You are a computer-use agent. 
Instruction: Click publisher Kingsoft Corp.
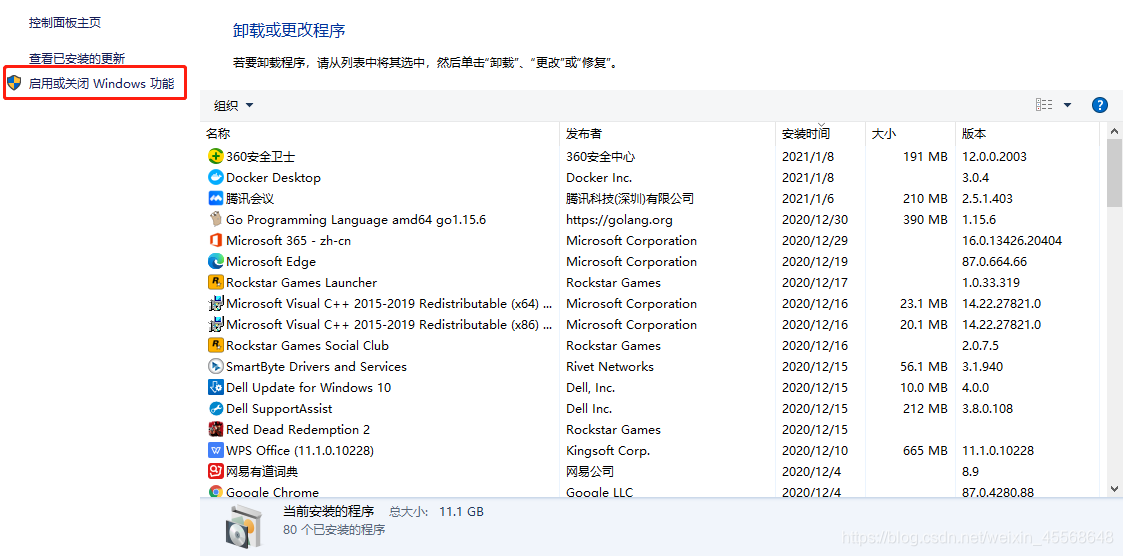pos(608,451)
